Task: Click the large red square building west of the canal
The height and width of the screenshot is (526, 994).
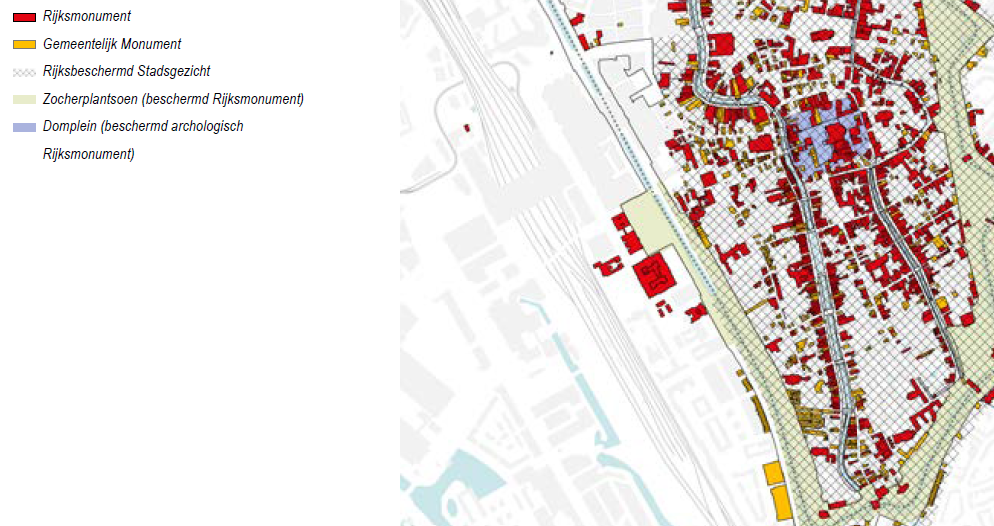Action: (x=655, y=276)
